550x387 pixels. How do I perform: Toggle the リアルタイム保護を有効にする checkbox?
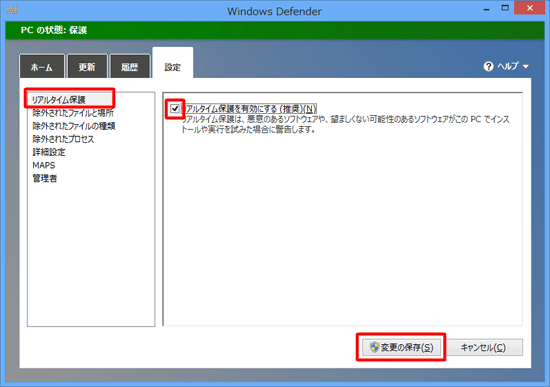(x=175, y=109)
